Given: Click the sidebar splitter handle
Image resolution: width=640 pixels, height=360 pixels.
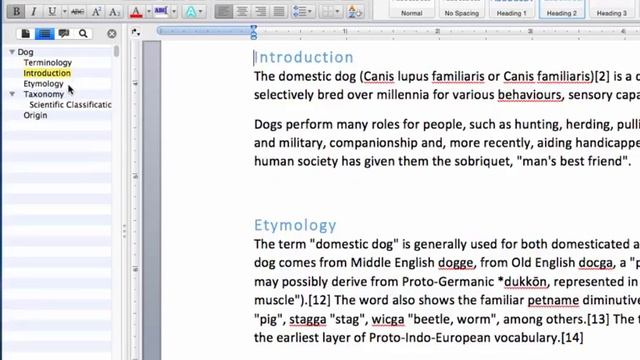Looking at the screenshot, I should pyautogui.click(x=124, y=231).
